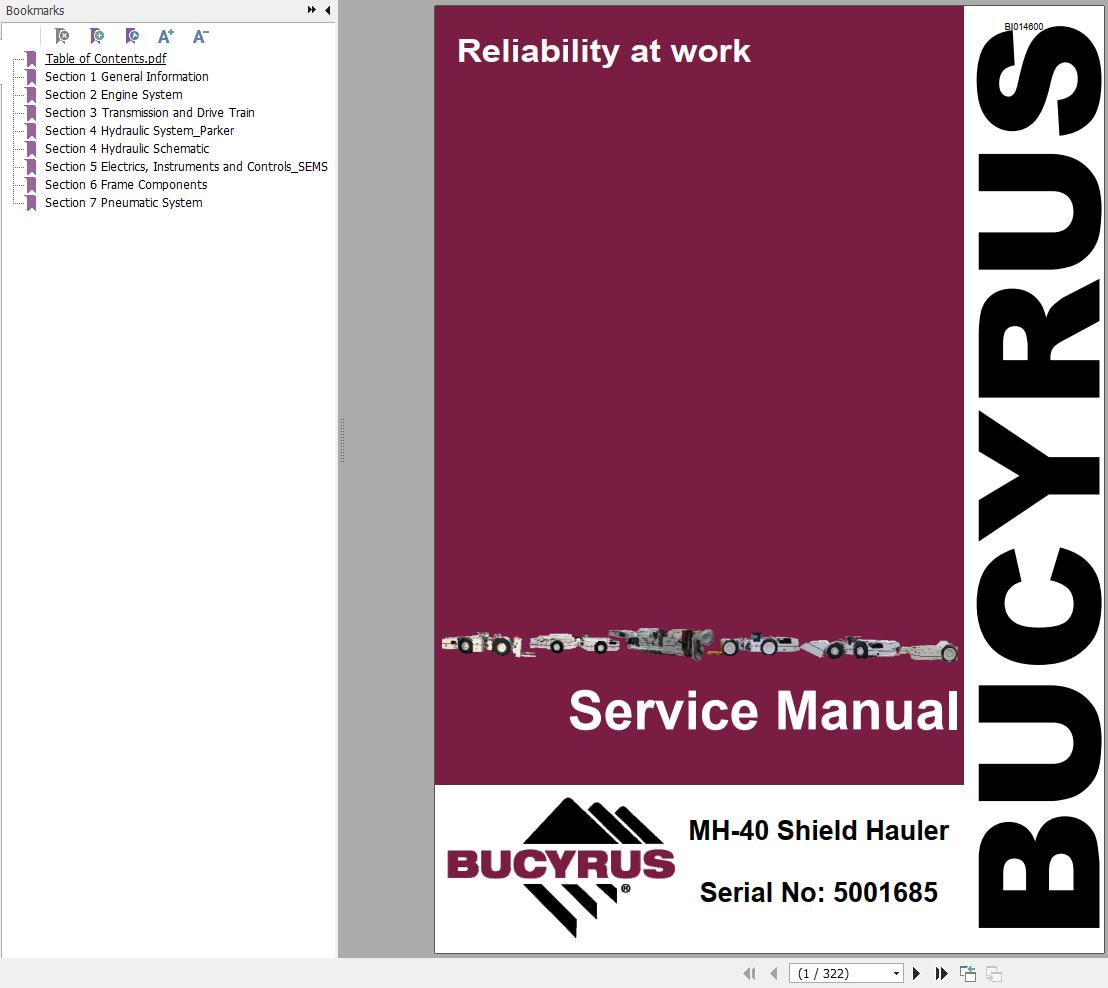Click the bookmark icon beside Section 5 Electrics, Instruments and Controls_SEMS

31,167
